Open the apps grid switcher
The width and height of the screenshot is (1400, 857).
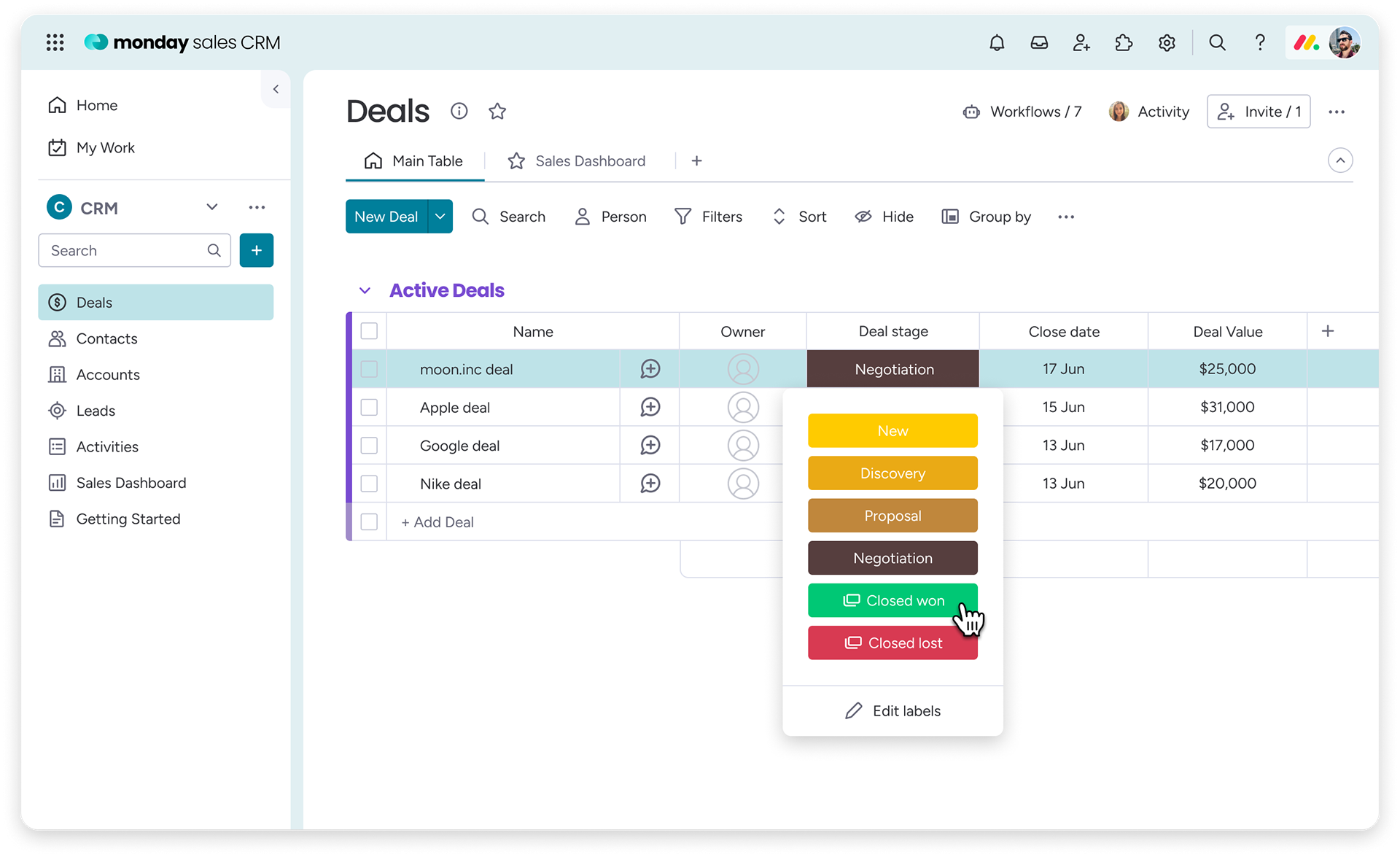55,43
